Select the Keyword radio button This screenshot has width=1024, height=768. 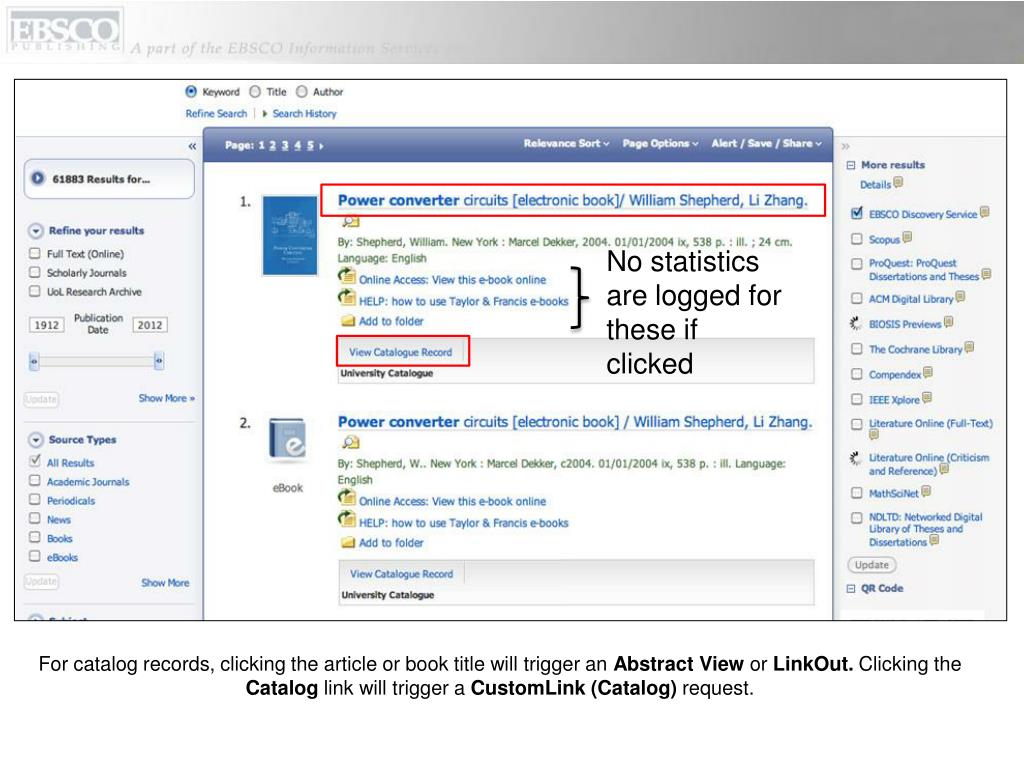[191, 91]
